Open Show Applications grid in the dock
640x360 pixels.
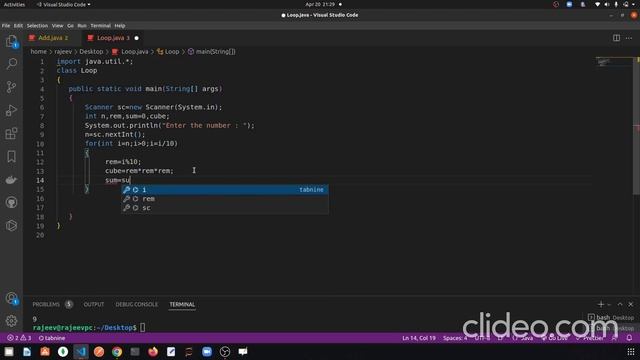click(x=631, y=352)
